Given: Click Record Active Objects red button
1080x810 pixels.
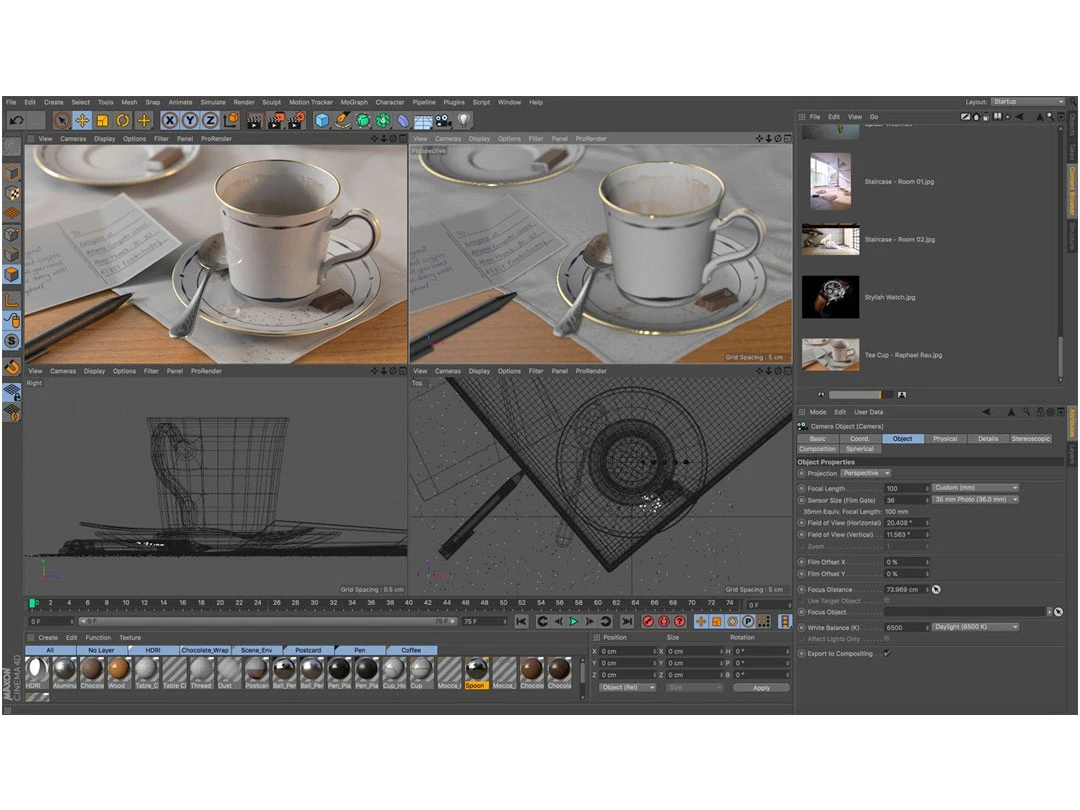Looking at the screenshot, I should pyautogui.click(x=648, y=621).
